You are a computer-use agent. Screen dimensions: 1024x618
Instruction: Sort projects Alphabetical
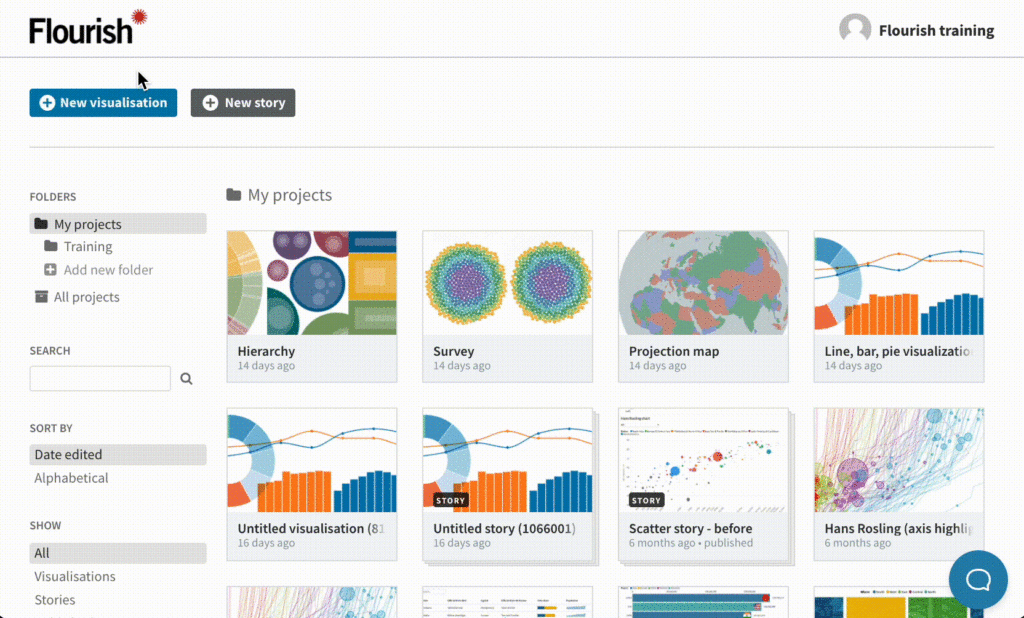[71, 478]
